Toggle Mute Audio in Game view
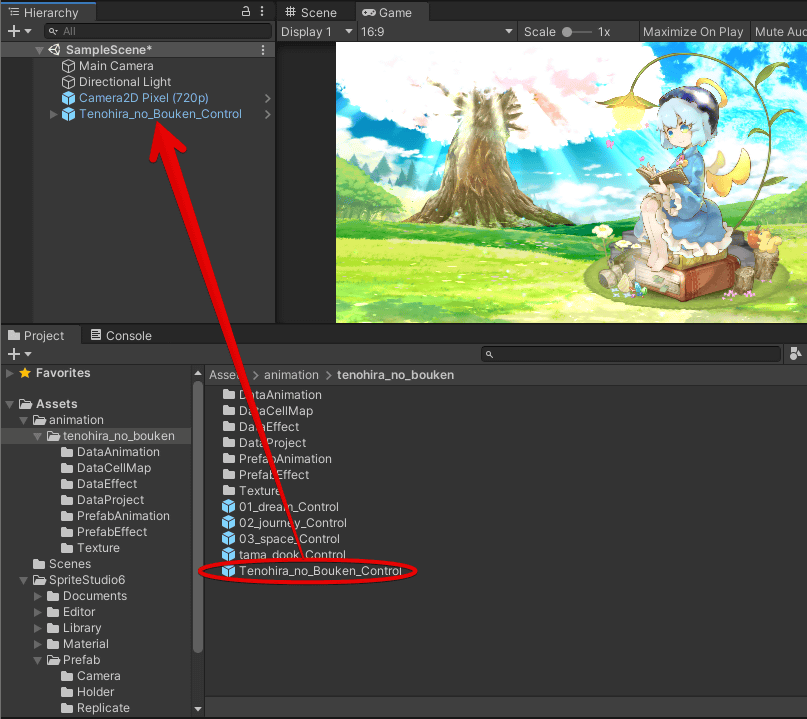Screen dimensions: 807x719 coord(780,32)
